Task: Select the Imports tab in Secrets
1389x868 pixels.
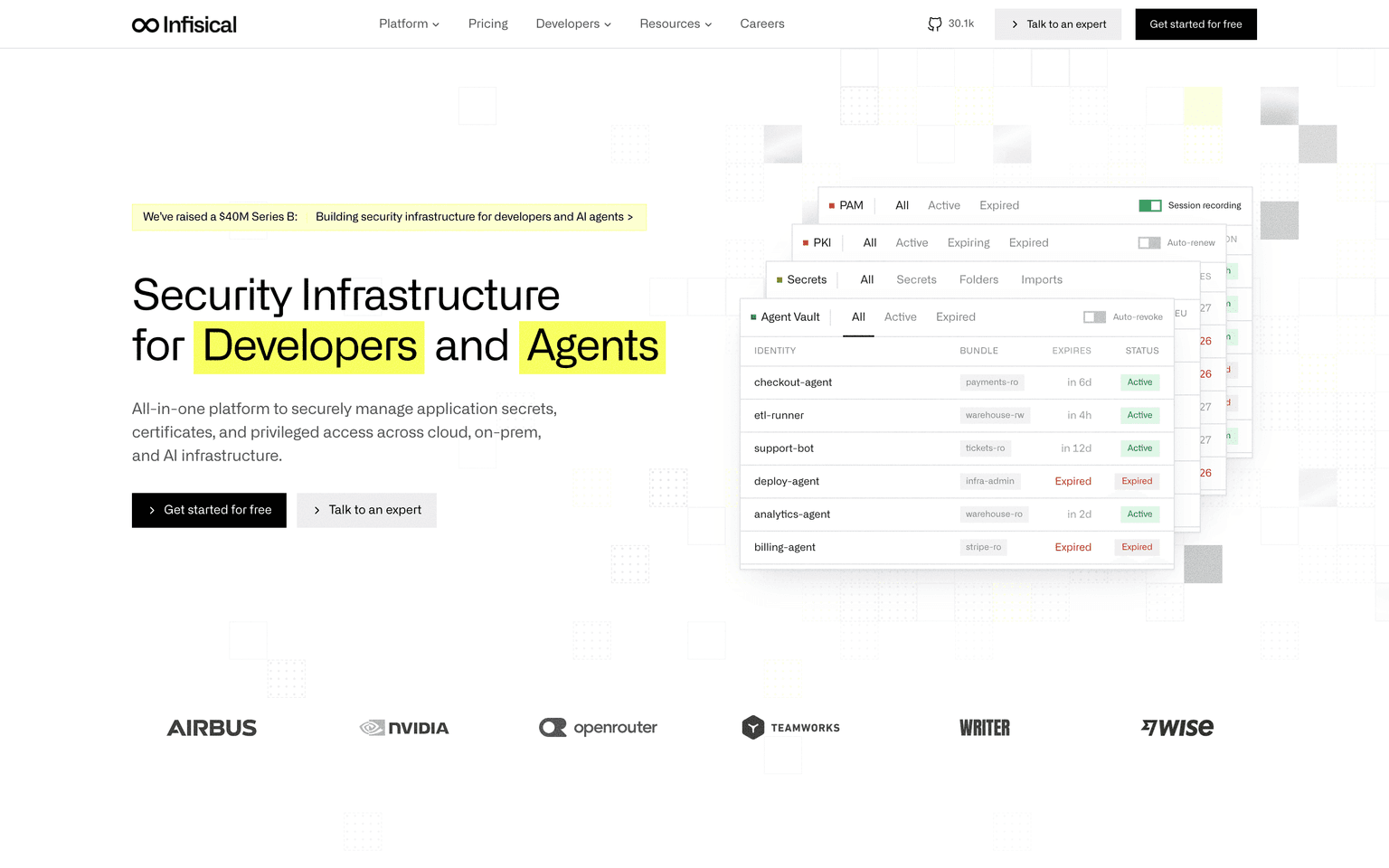Action: click(1042, 280)
